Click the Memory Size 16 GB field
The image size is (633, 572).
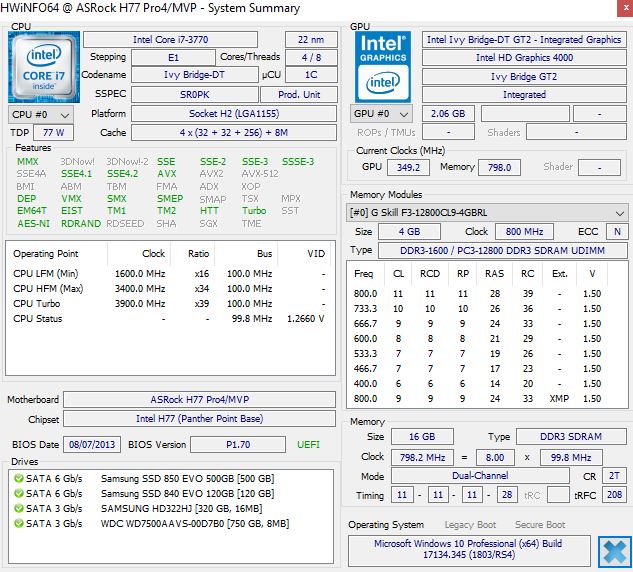[x=422, y=437]
